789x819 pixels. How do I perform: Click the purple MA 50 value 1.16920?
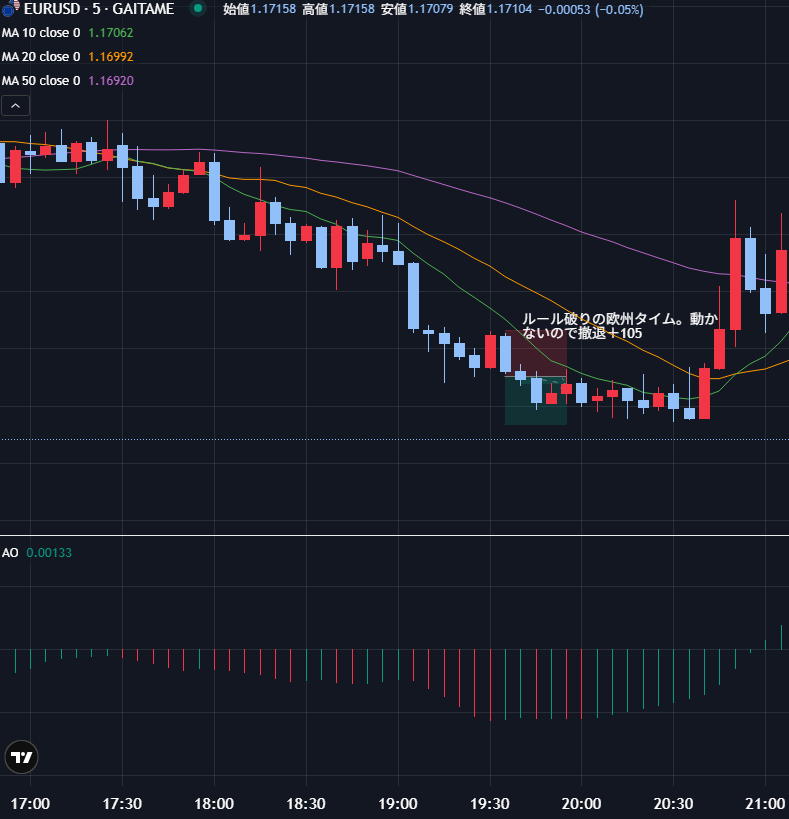pos(111,80)
